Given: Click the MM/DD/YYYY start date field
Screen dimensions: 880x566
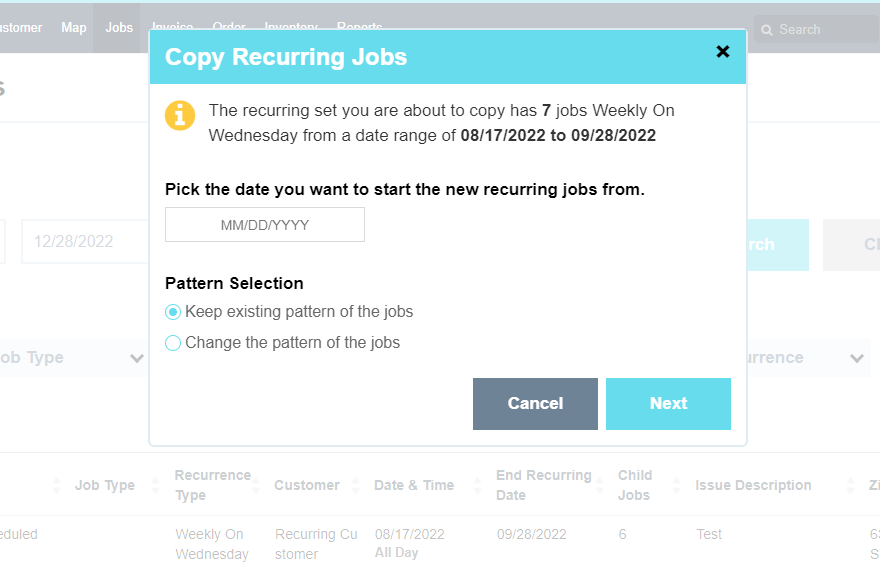Looking at the screenshot, I should [x=265, y=225].
